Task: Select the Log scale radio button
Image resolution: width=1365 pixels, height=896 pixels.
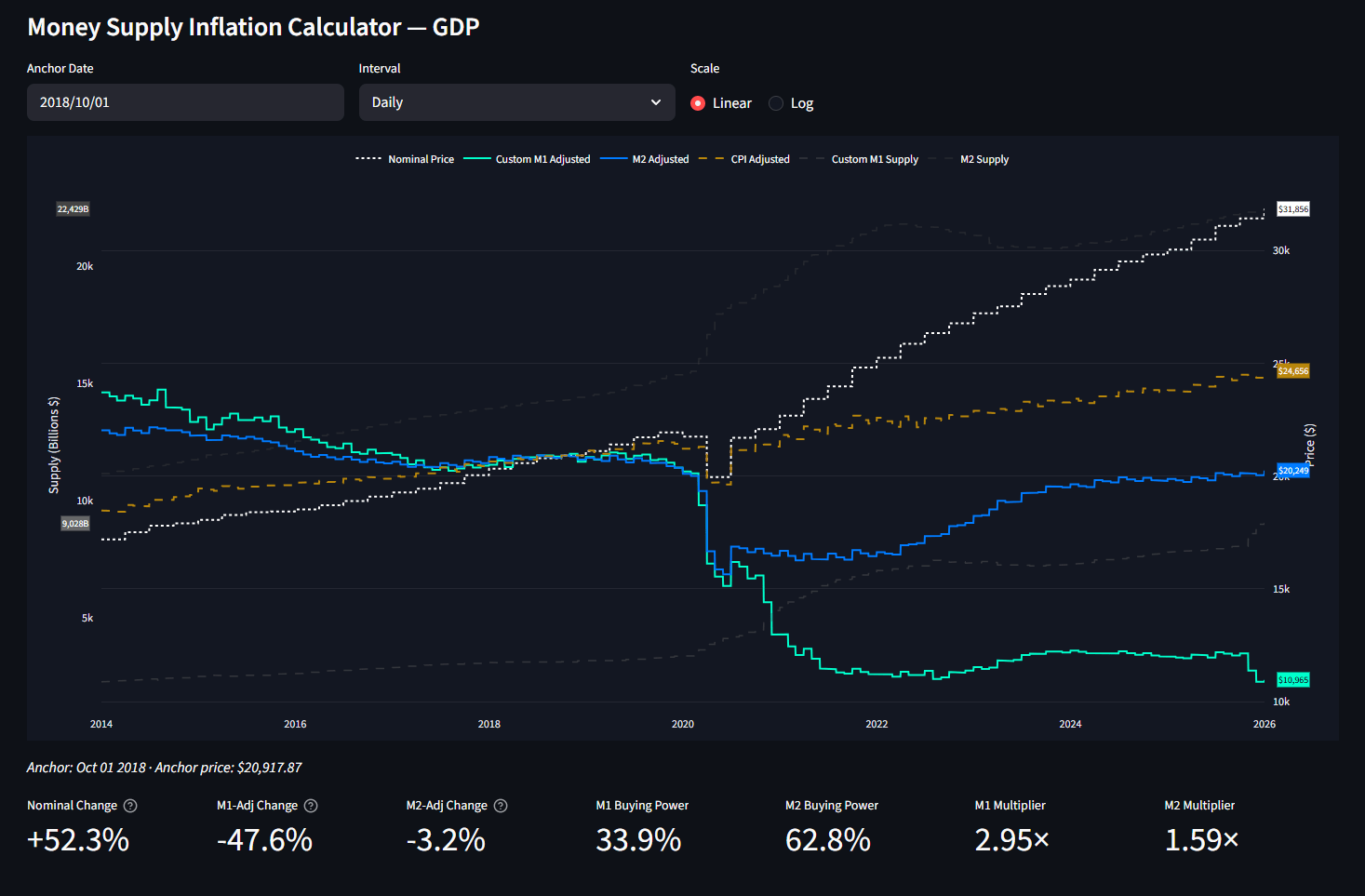Action: (776, 103)
